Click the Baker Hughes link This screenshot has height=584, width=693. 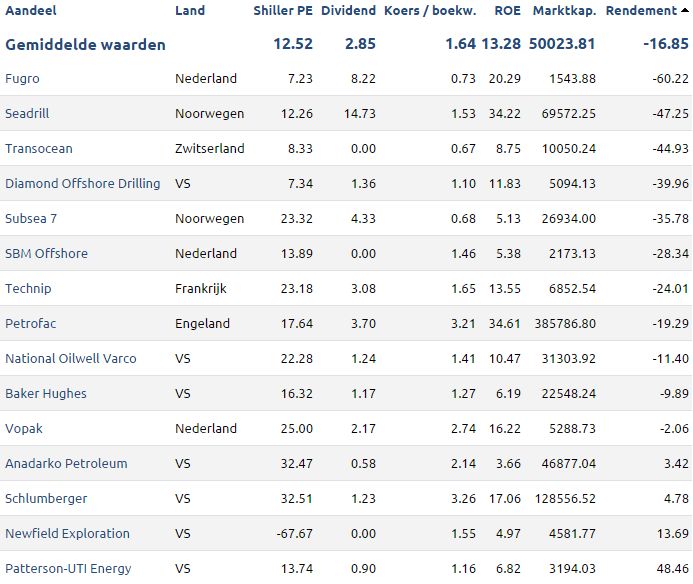[46, 393]
